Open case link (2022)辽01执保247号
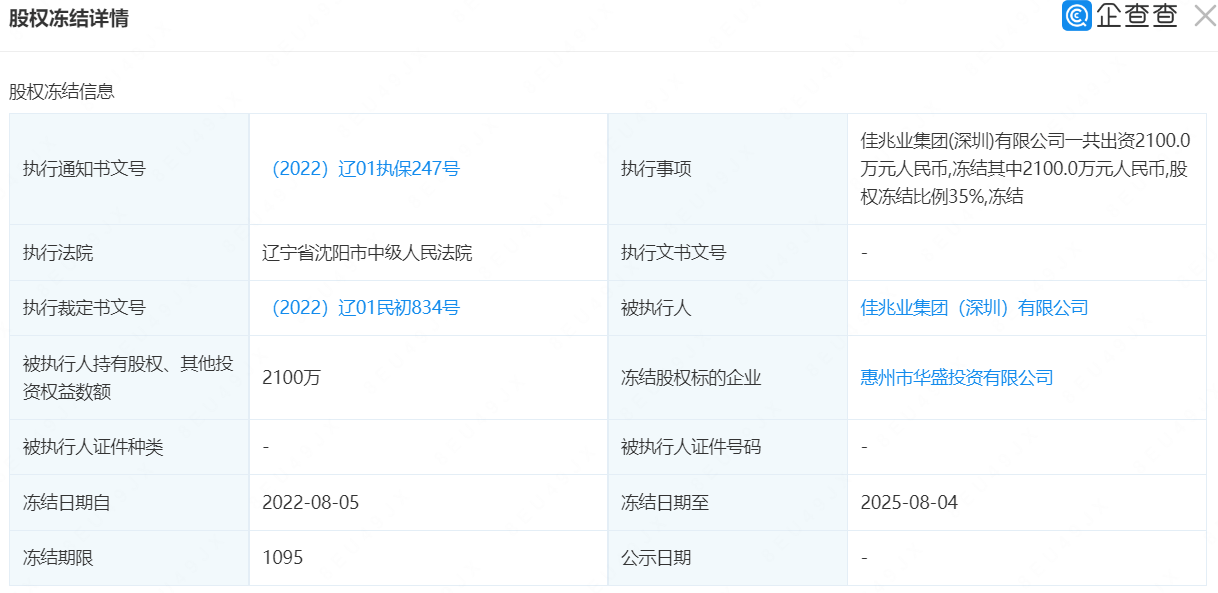 tap(361, 169)
